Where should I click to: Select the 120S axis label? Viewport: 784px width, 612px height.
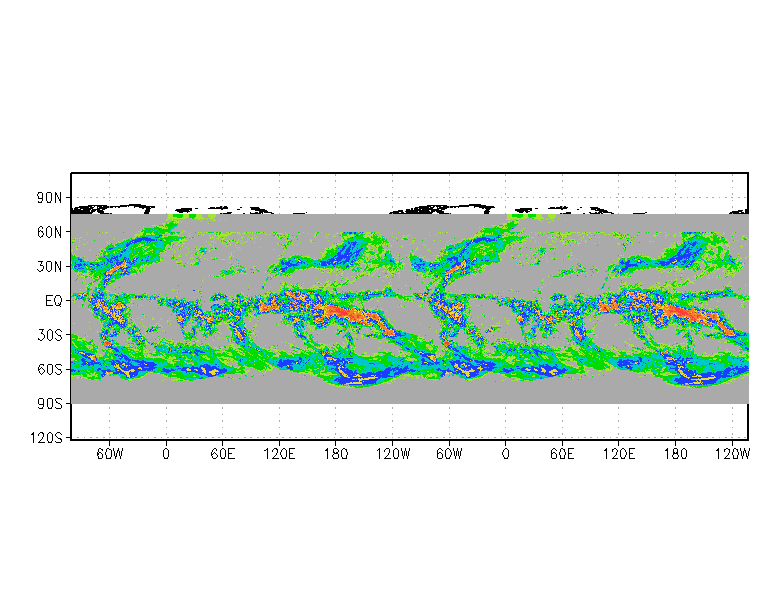46,438
